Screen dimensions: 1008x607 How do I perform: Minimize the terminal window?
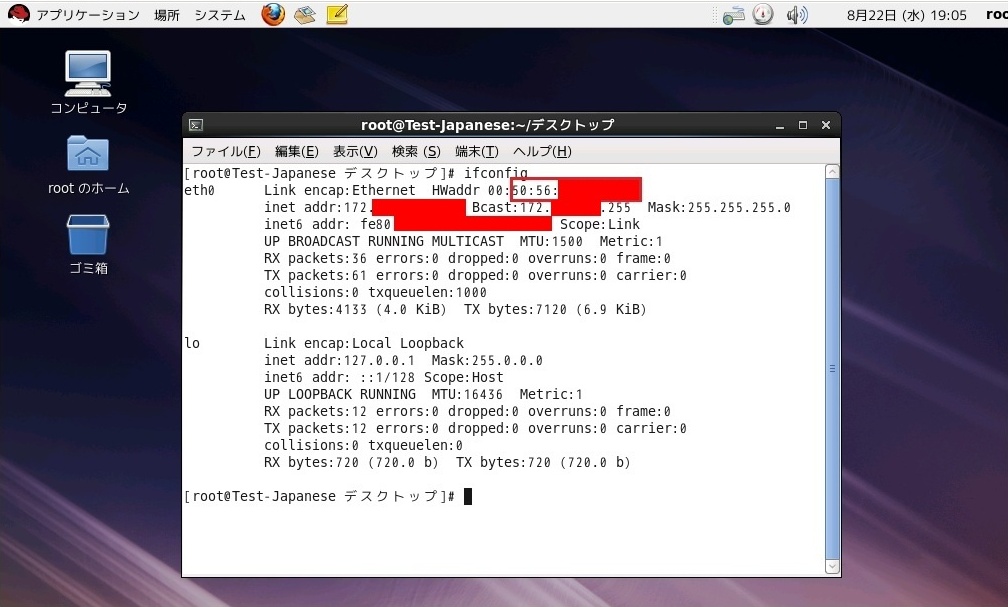tap(780, 125)
